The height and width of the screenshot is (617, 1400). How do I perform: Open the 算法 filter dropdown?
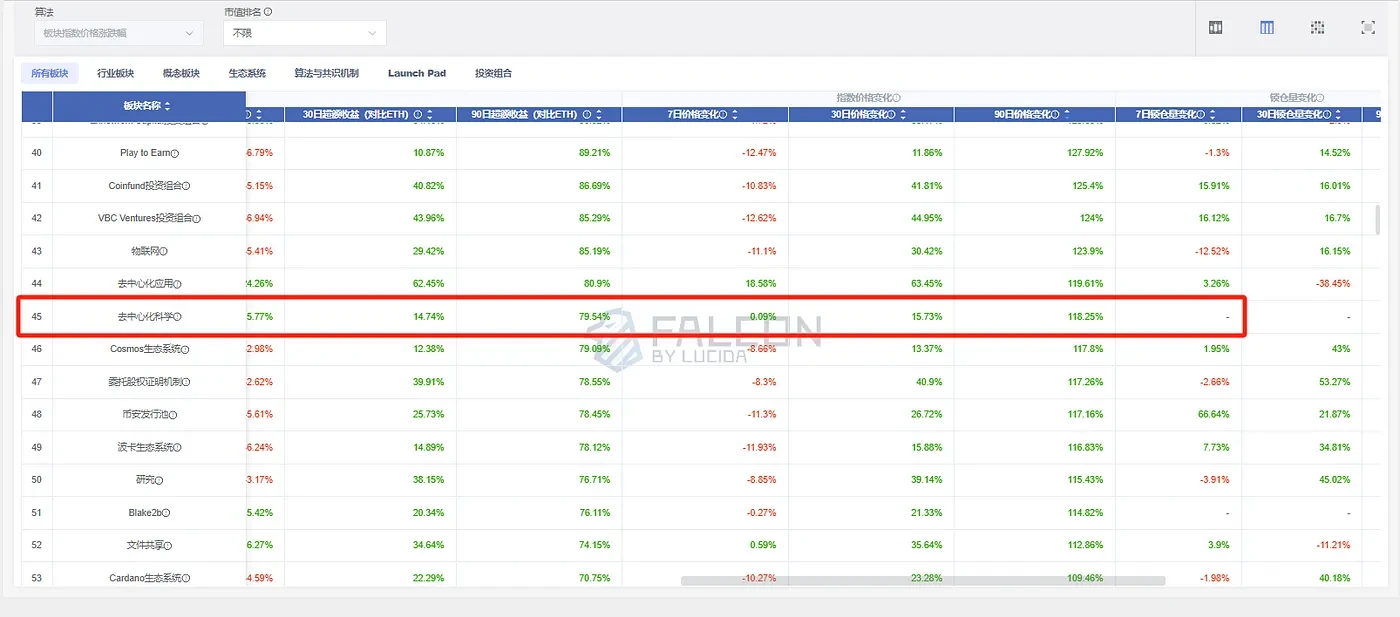pyautogui.click(x=120, y=32)
